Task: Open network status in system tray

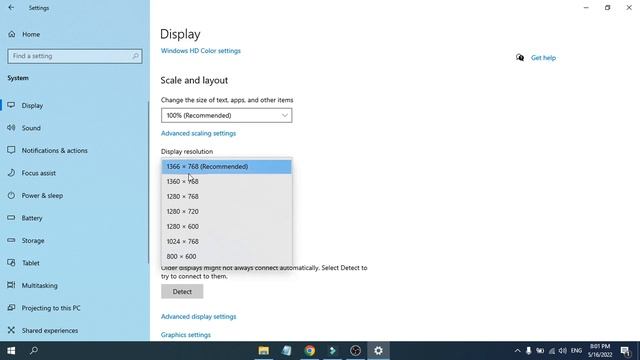Action: point(552,351)
